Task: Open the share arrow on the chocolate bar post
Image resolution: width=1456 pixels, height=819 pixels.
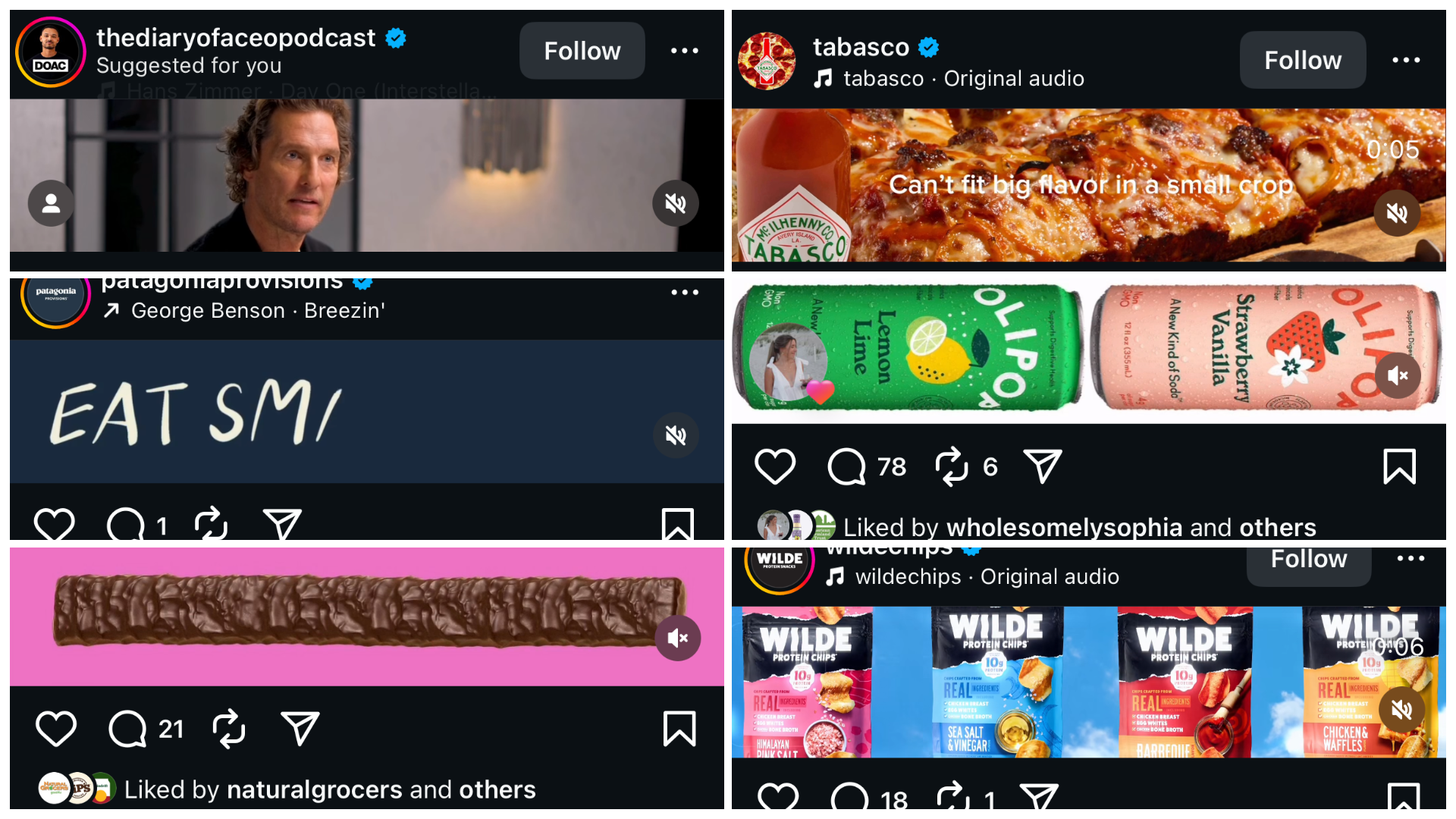Action: (x=301, y=728)
